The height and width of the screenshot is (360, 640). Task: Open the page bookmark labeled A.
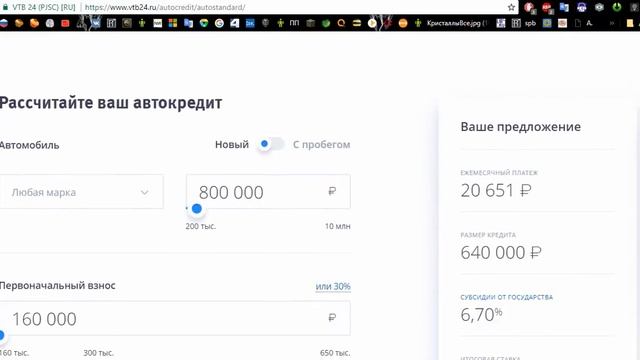[583, 23]
